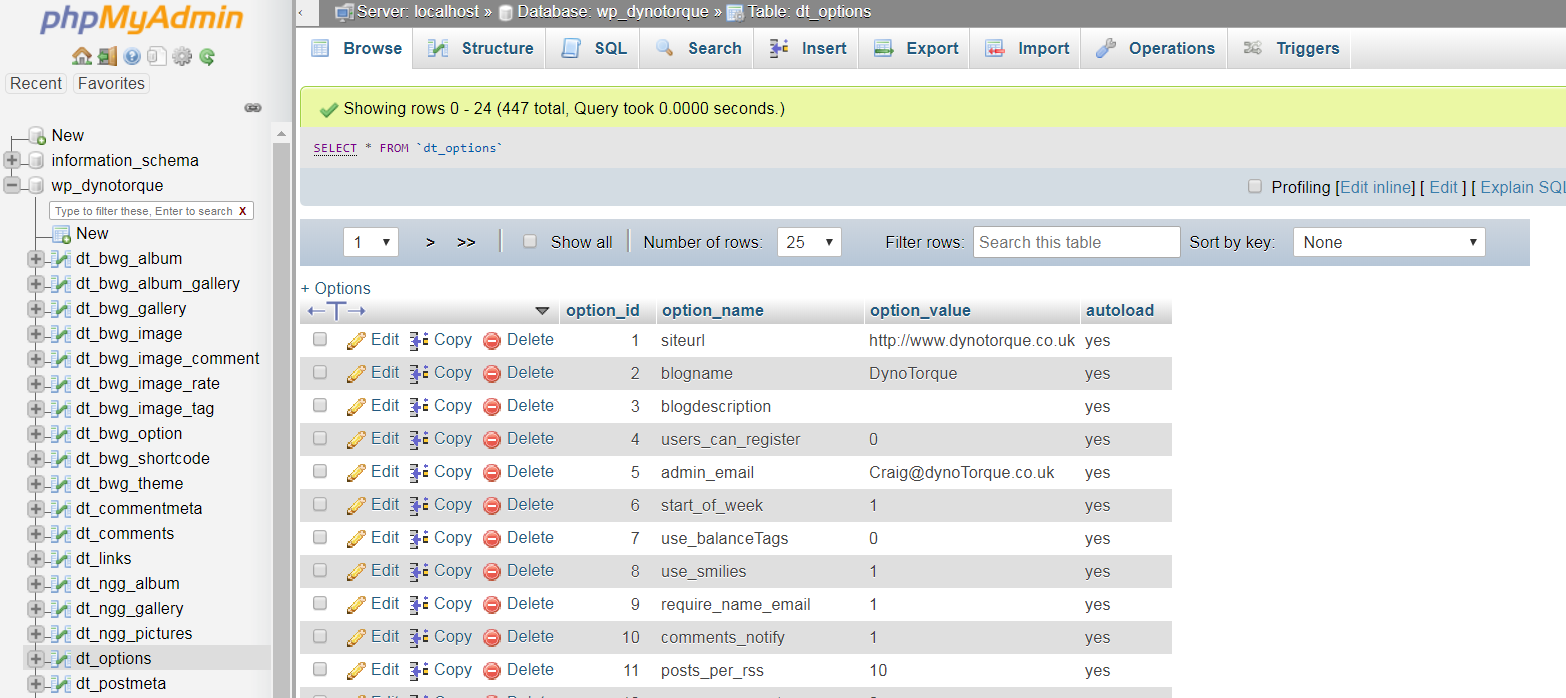Click the Edit inline link
Image resolution: width=1566 pixels, height=698 pixels.
pos(1377,187)
